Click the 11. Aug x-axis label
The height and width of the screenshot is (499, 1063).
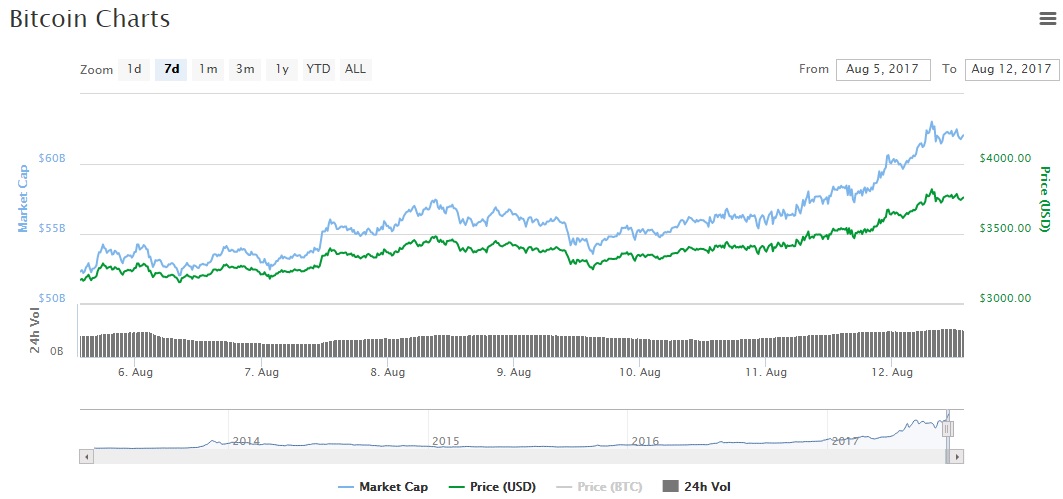tap(765, 372)
